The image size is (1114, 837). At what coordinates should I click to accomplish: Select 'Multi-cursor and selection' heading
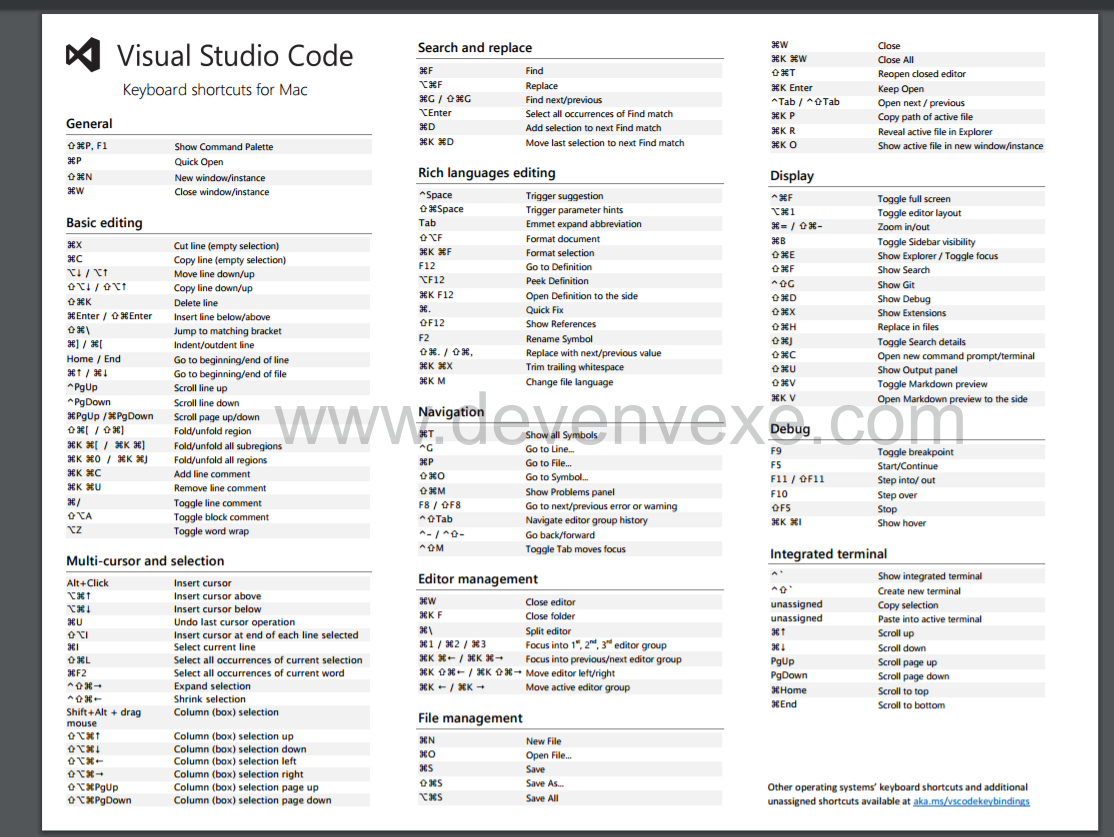(x=145, y=561)
